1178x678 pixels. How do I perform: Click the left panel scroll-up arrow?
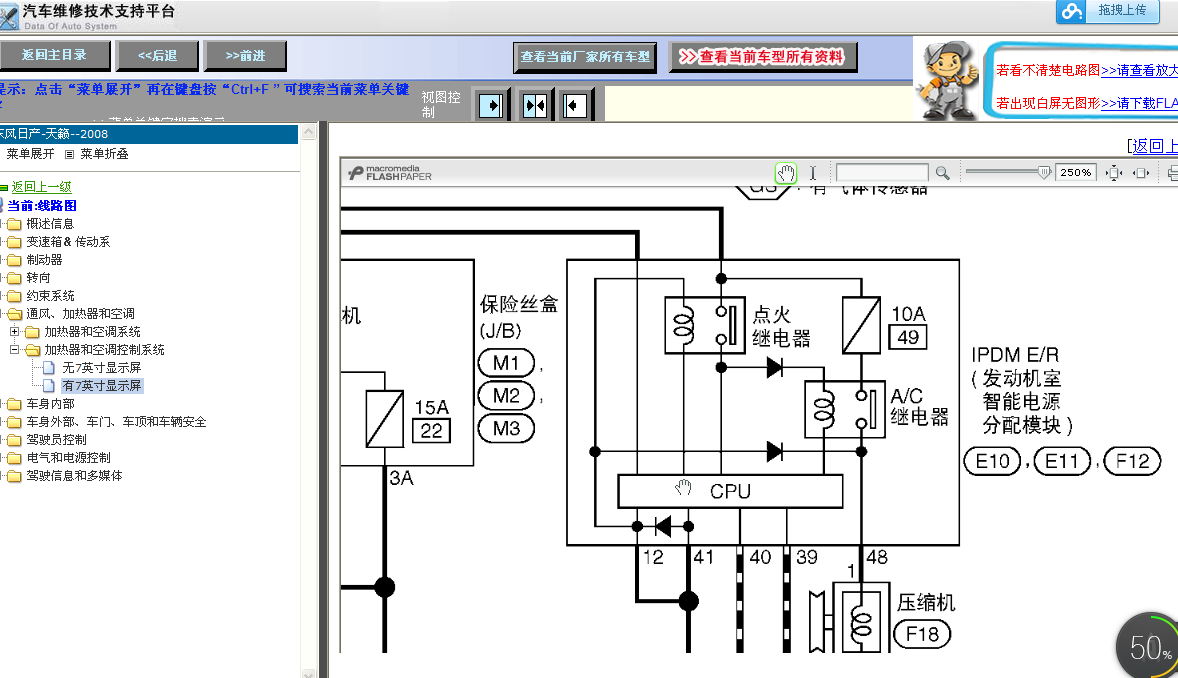(x=308, y=133)
